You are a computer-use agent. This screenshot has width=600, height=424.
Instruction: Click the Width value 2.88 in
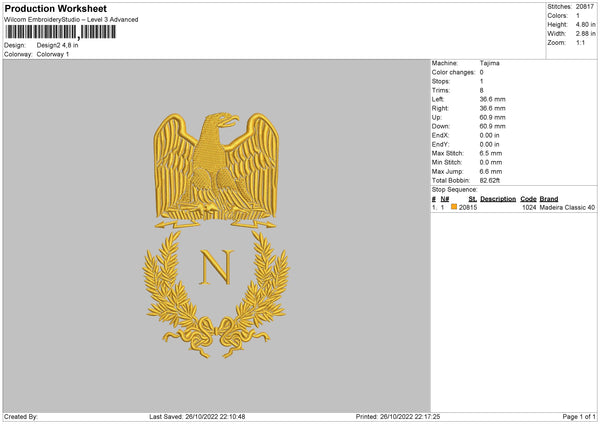pyautogui.click(x=585, y=34)
